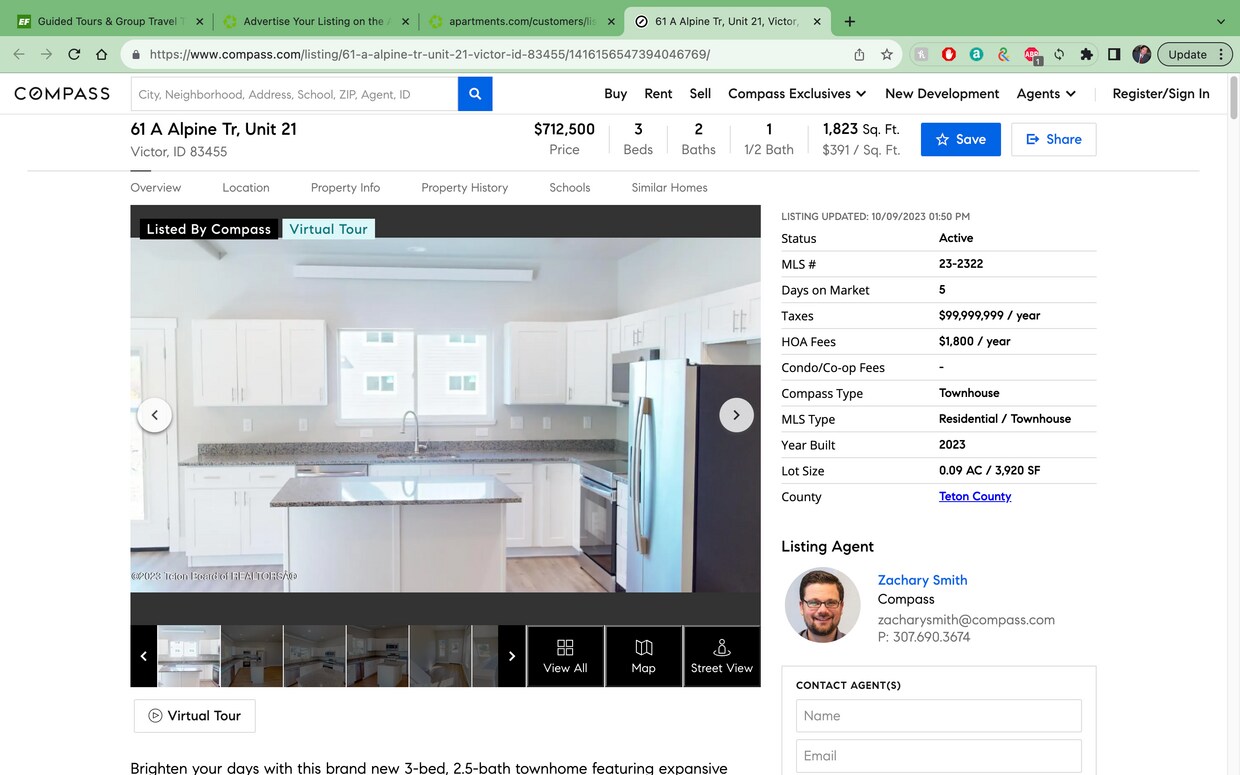The height and width of the screenshot is (775, 1240).
Task: Open the AdBlock extension icon
Action: (948, 54)
